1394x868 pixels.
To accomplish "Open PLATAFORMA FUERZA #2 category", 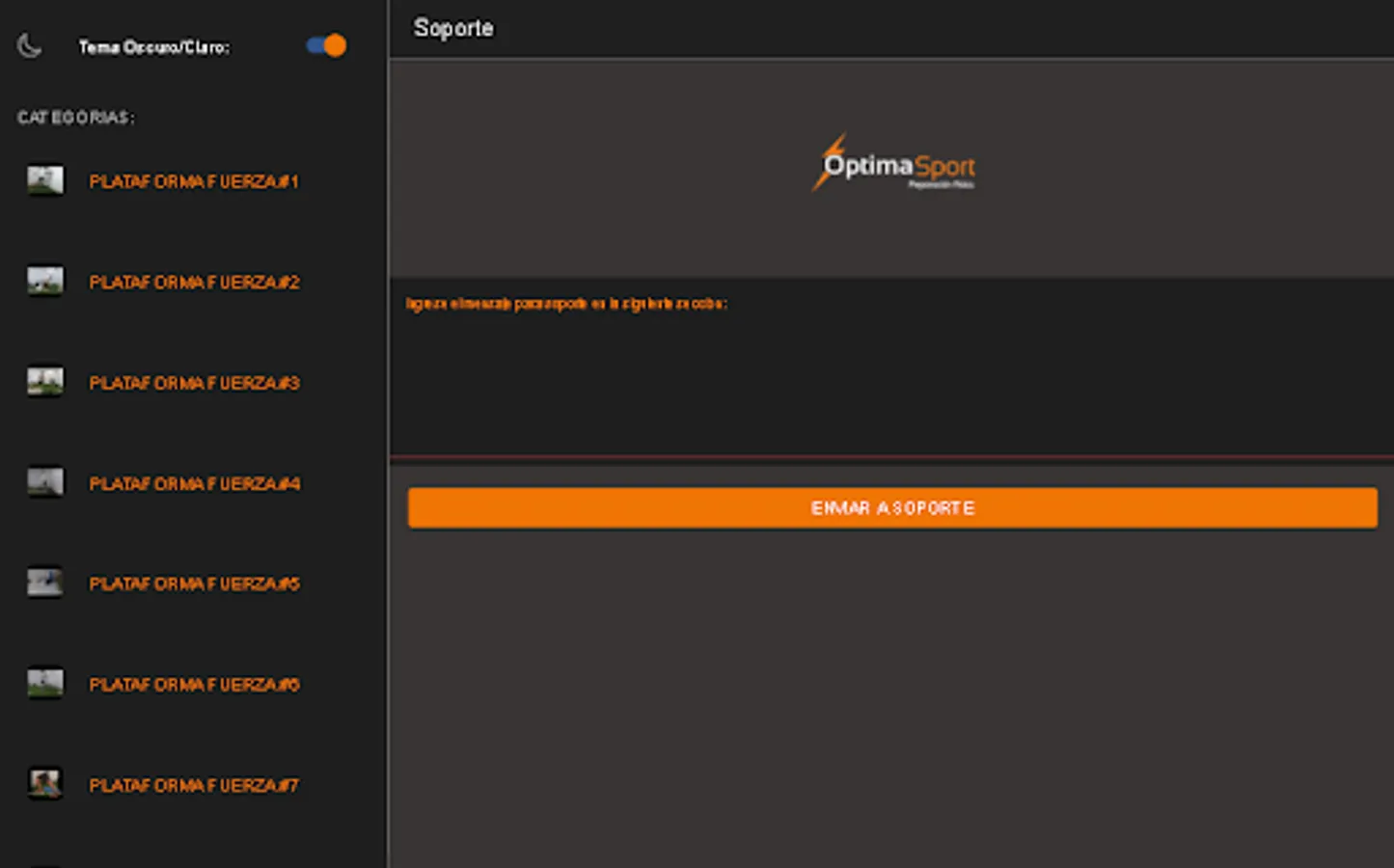I will 194,283.
